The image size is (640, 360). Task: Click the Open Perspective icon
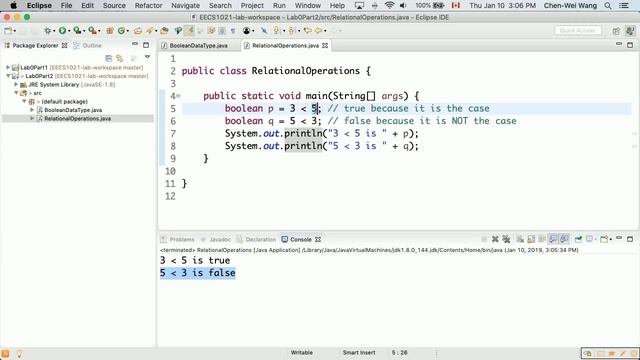[x=616, y=31]
